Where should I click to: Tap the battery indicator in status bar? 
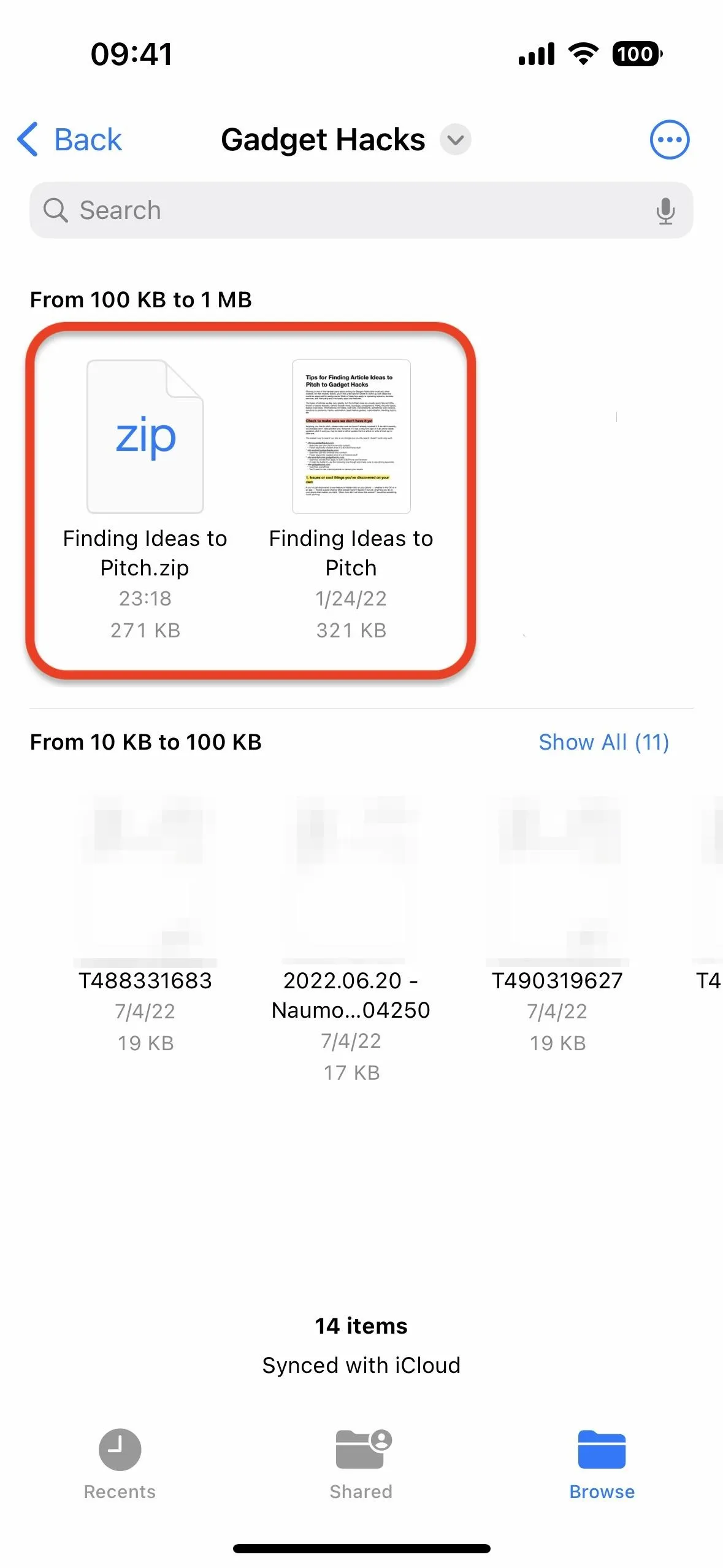(x=637, y=54)
